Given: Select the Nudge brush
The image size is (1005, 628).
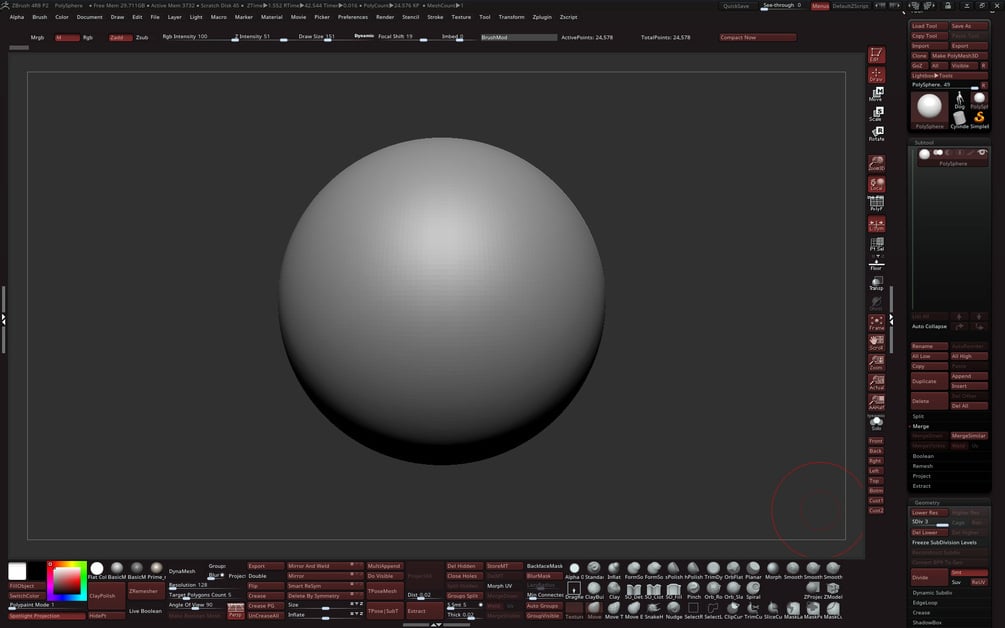Looking at the screenshot, I should click(x=674, y=610).
